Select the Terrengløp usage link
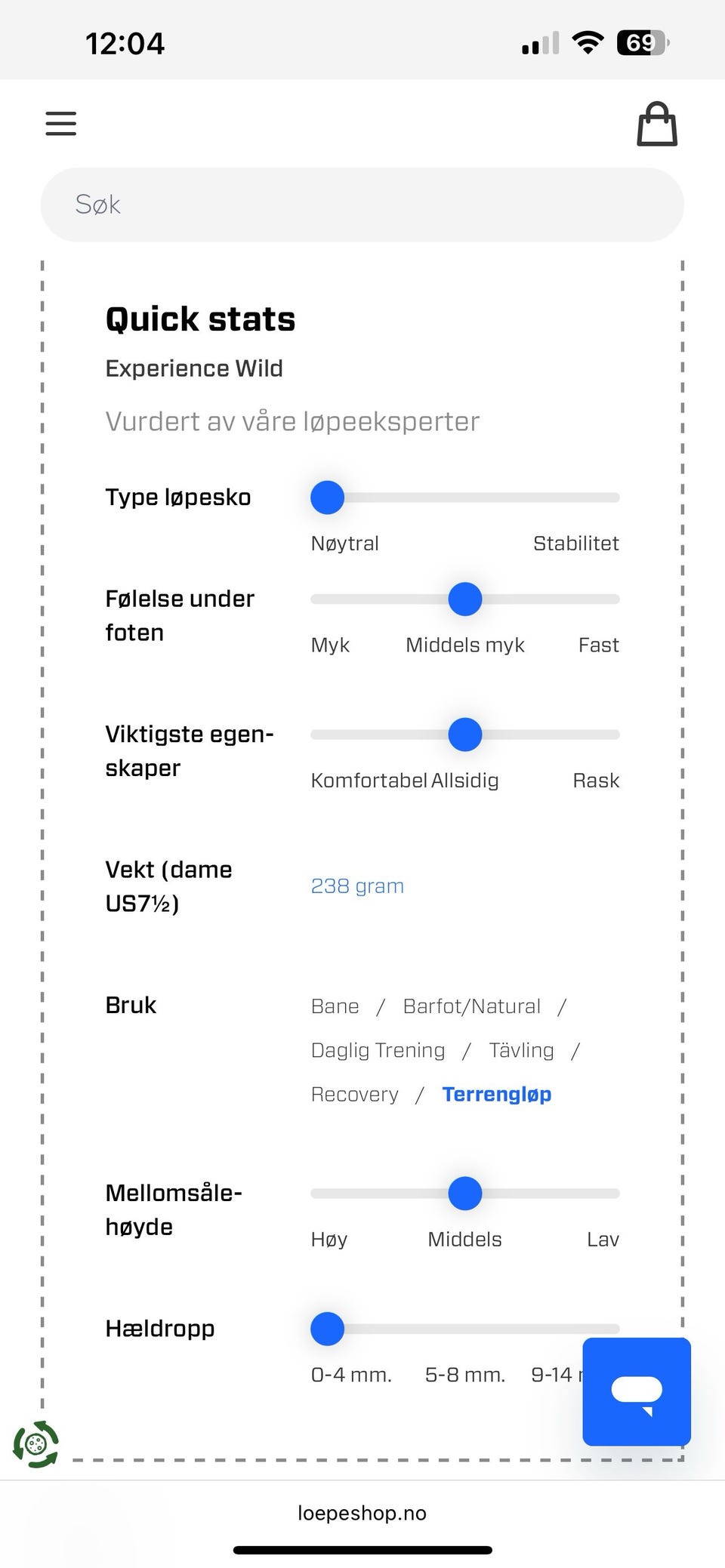This screenshot has width=725, height=1568. (x=496, y=1094)
